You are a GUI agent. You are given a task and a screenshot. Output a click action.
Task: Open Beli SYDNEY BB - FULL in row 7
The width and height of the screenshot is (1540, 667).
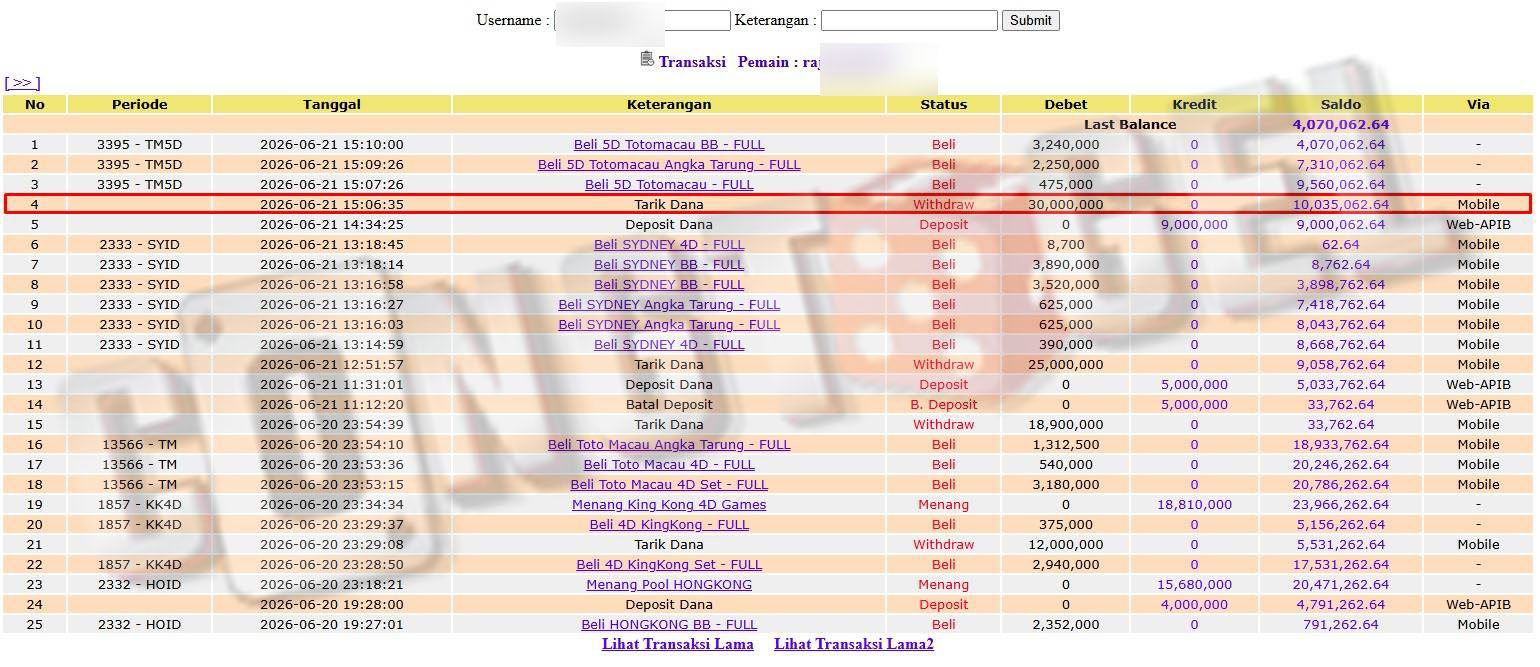click(x=669, y=264)
